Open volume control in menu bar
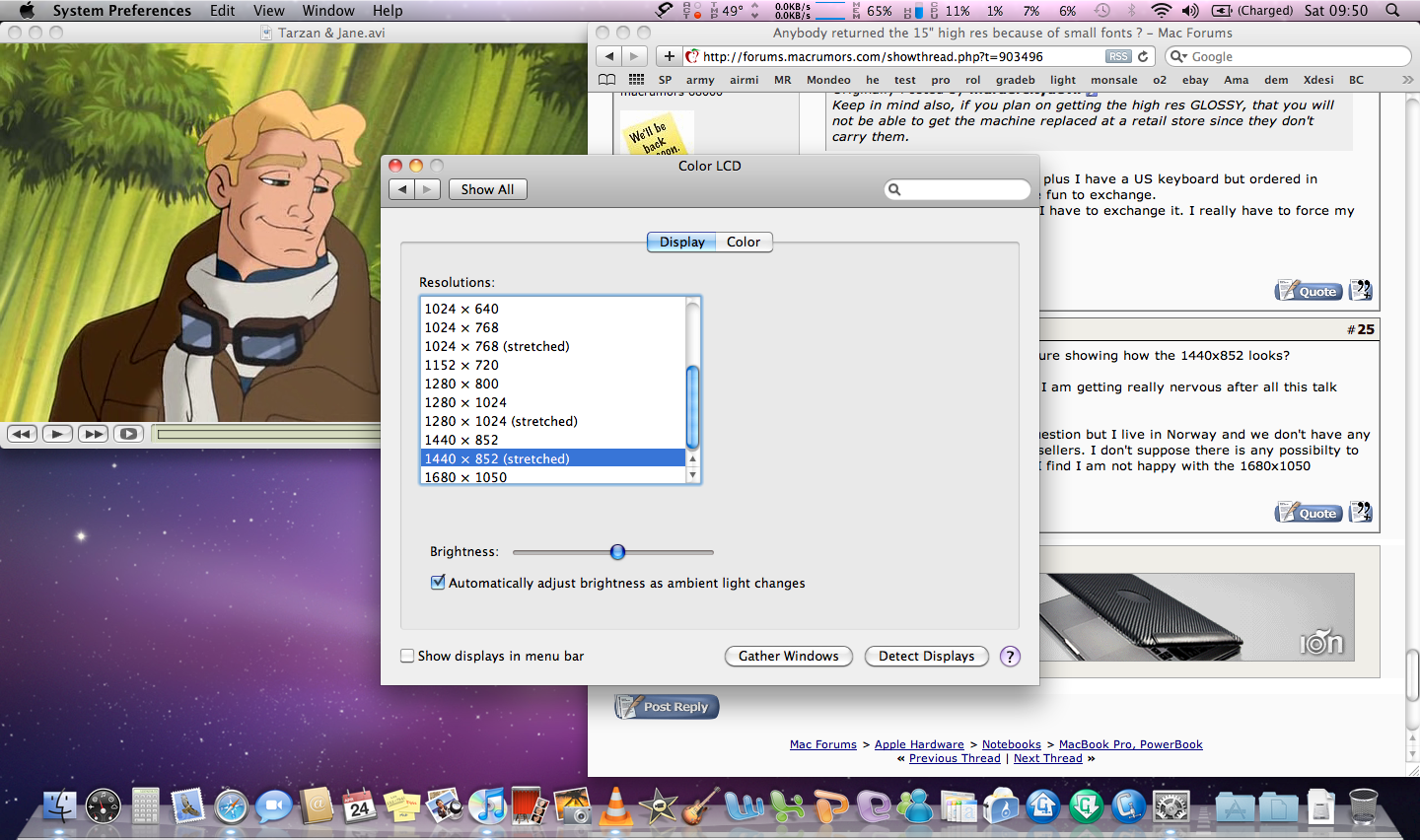The image size is (1420, 840). pyautogui.click(x=1190, y=10)
